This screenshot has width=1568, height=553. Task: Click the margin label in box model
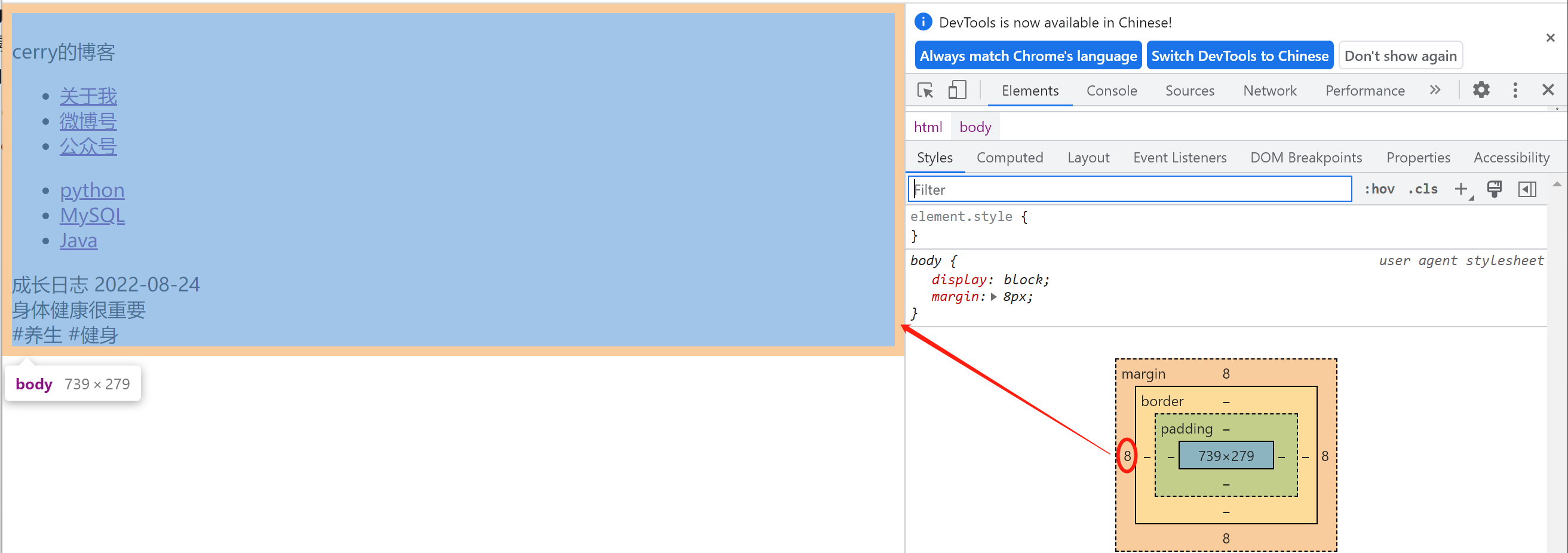point(1143,374)
